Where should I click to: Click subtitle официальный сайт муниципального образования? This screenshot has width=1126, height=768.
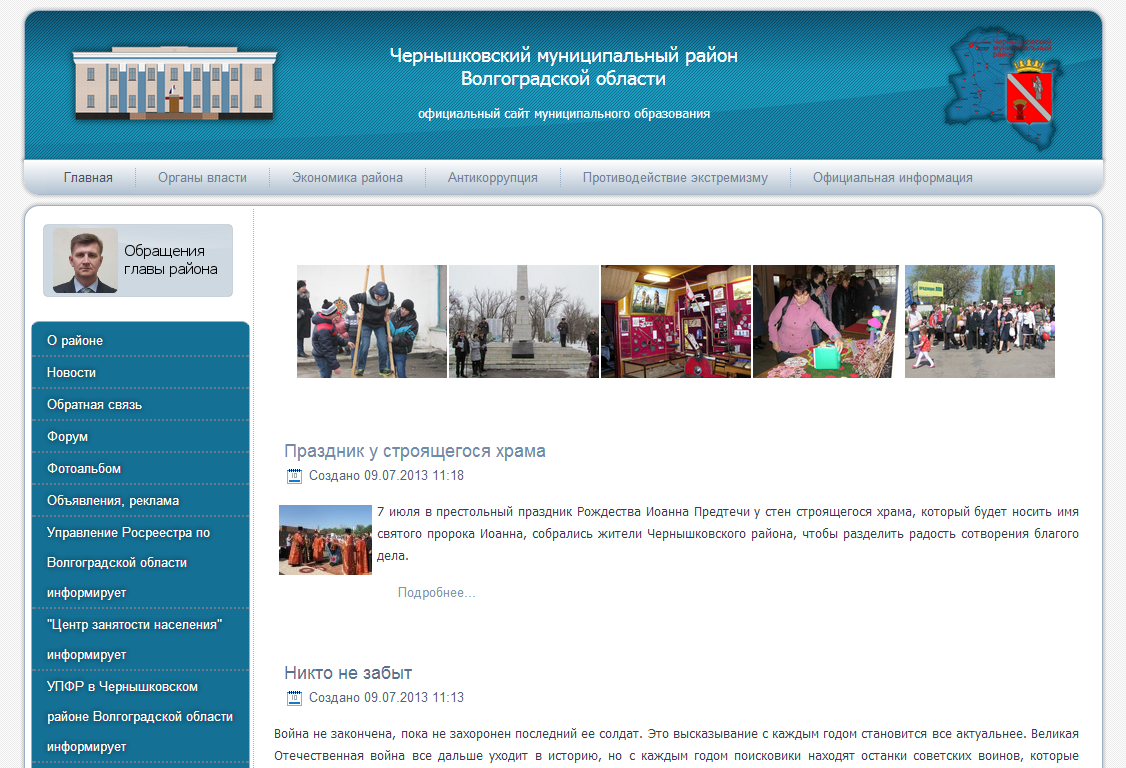point(564,114)
